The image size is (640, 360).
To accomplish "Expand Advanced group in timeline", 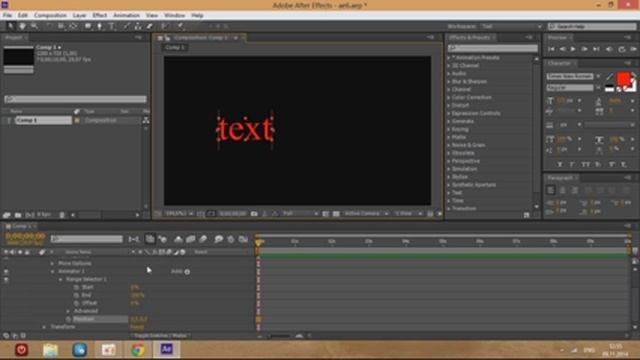I will point(68,311).
